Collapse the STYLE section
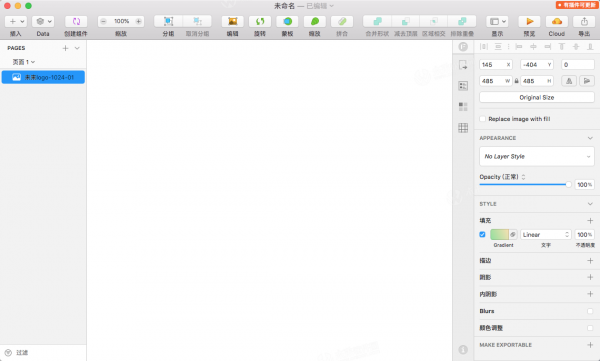The width and height of the screenshot is (600, 361). point(590,204)
